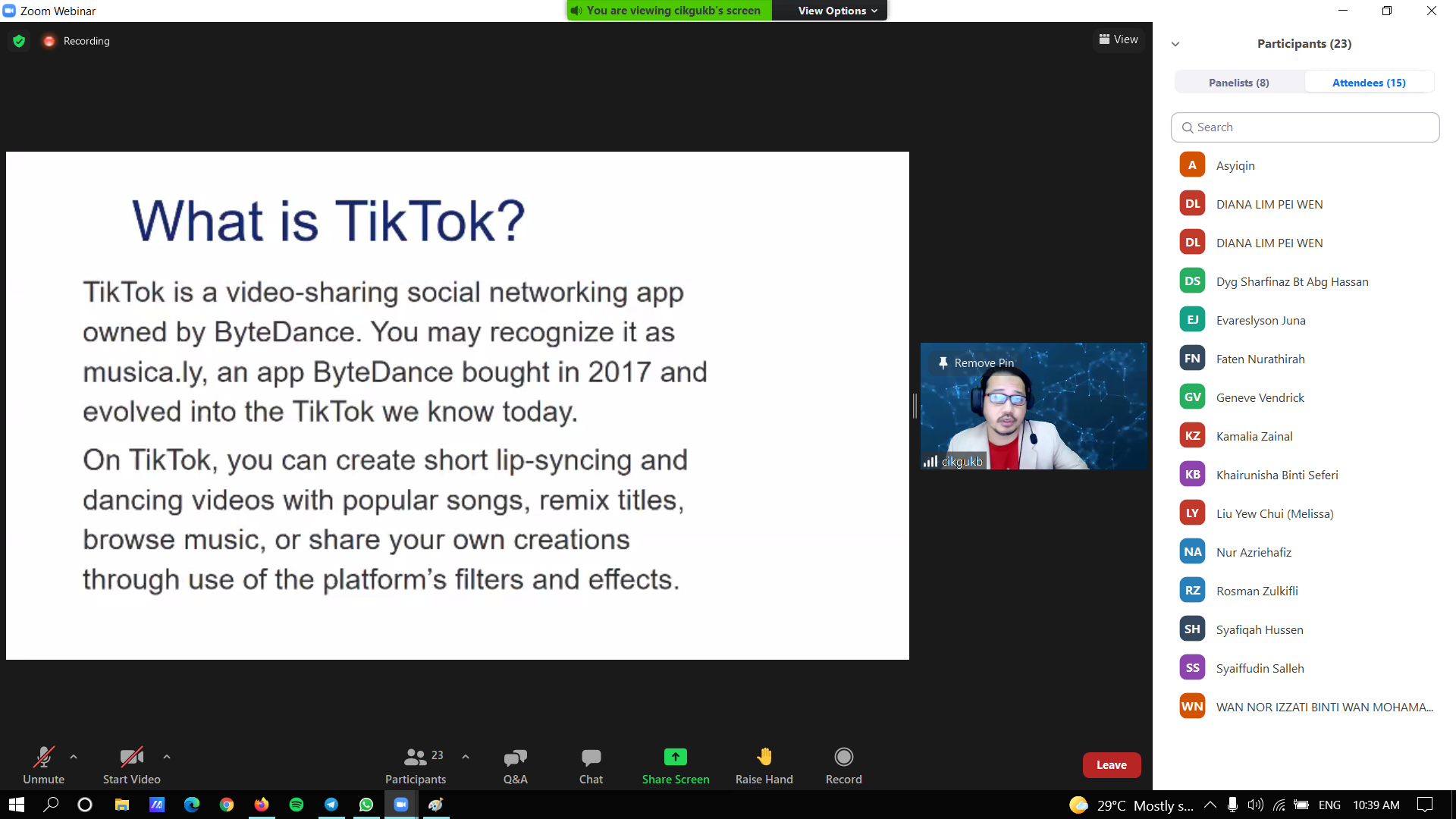Open Google Chrome from taskbar

(226, 805)
